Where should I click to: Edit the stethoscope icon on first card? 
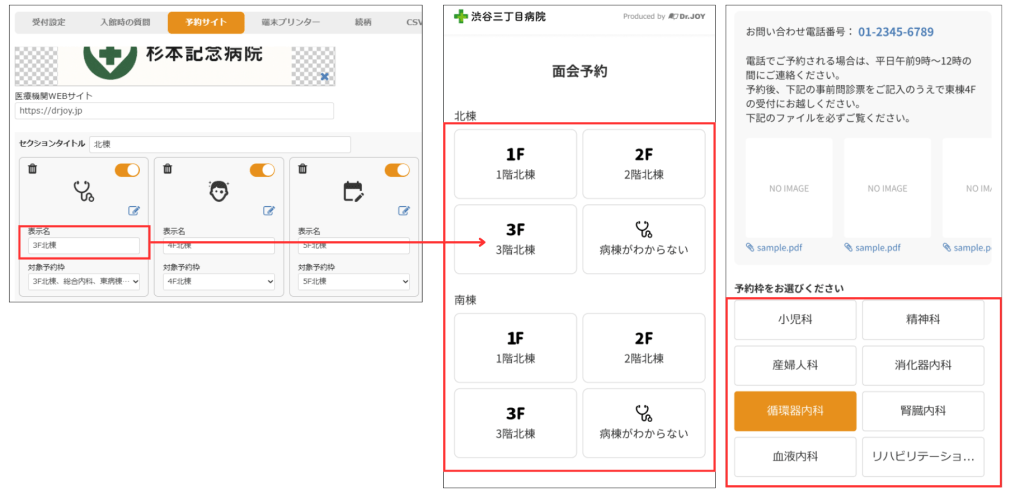tap(134, 210)
